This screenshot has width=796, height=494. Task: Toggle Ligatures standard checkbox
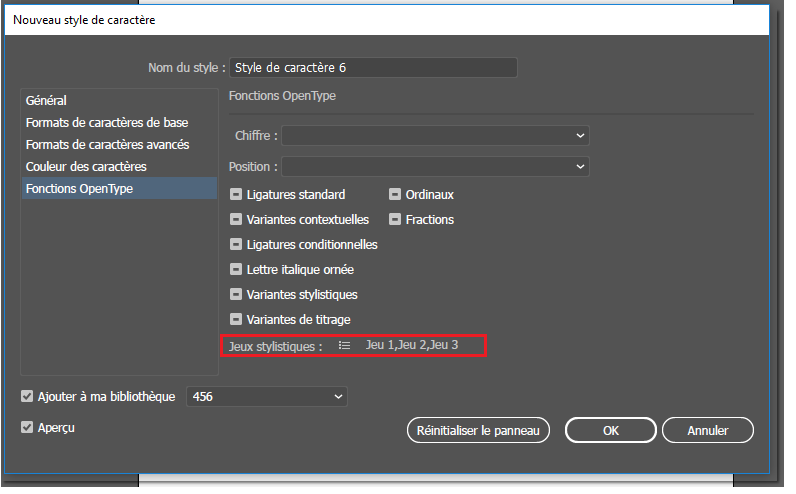[237, 195]
